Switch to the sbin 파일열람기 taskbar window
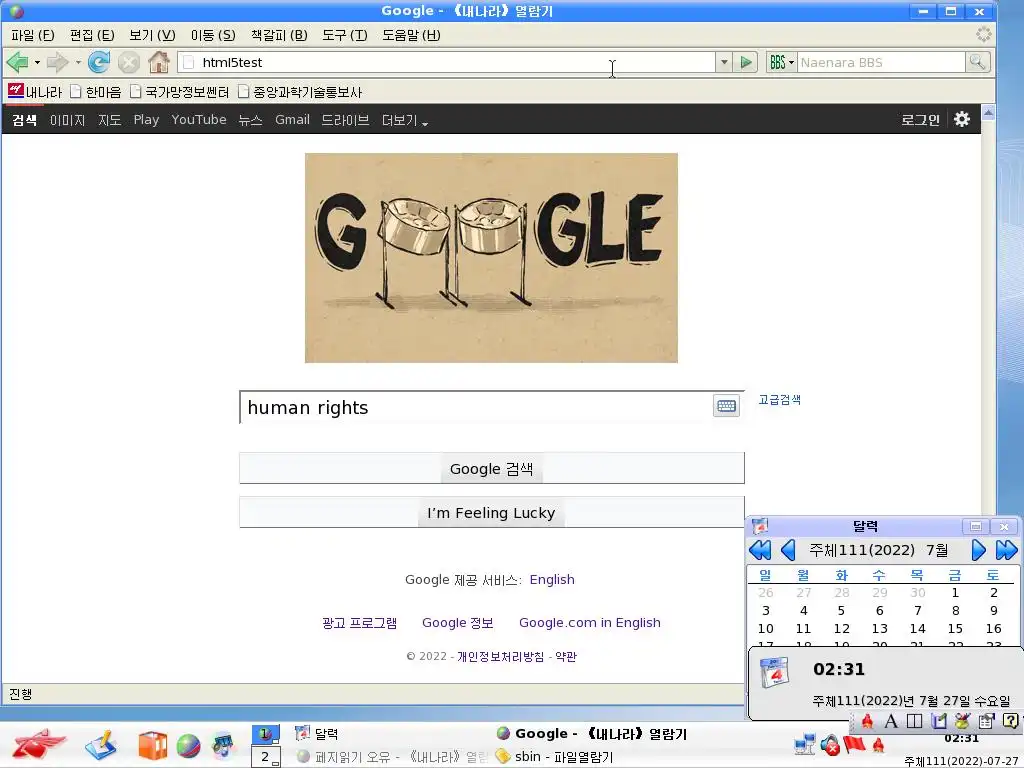This screenshot has height=768, width=1024. tap(555, 756)
